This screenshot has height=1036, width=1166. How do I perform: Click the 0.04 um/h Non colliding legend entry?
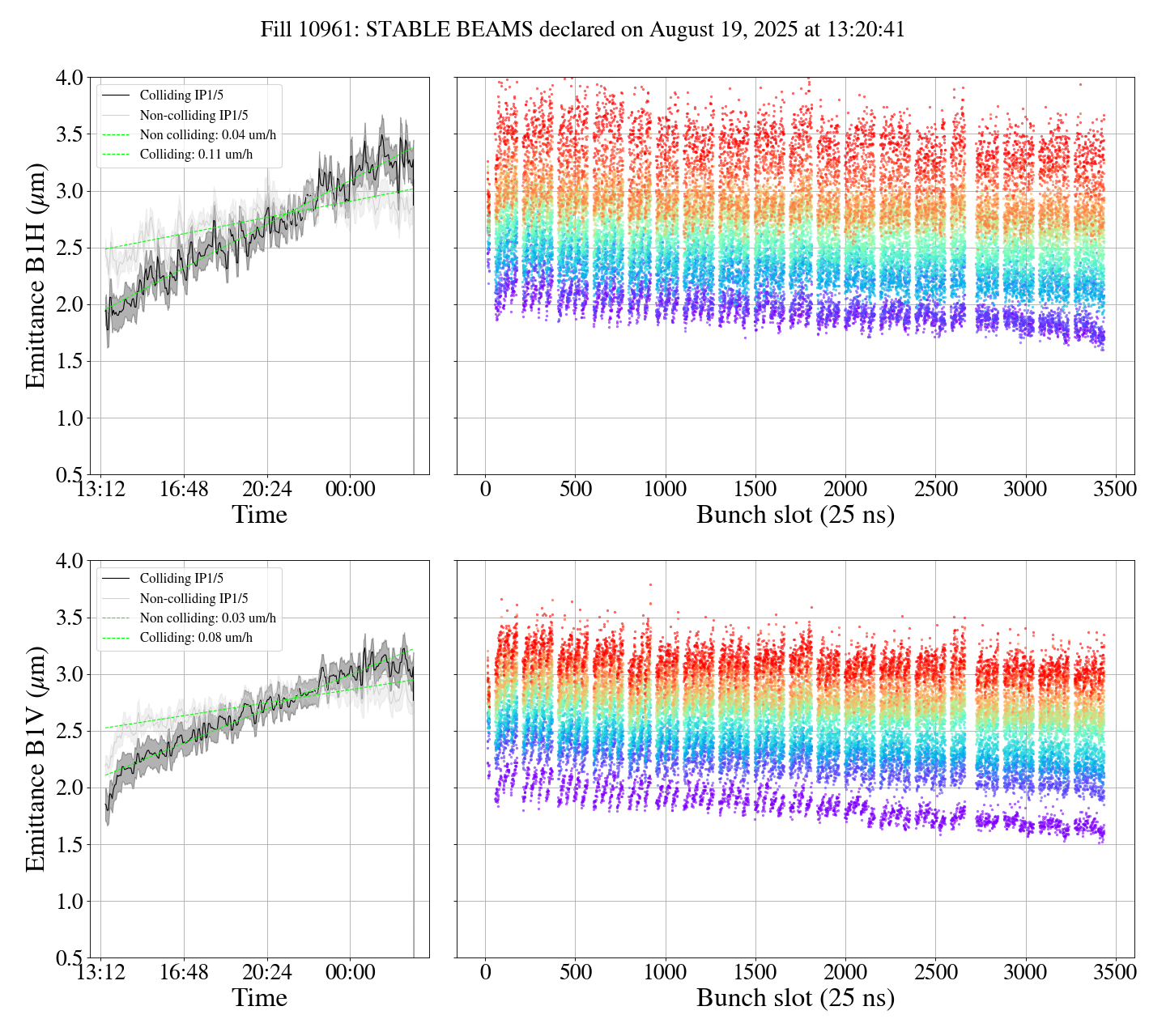pos(207,135)
